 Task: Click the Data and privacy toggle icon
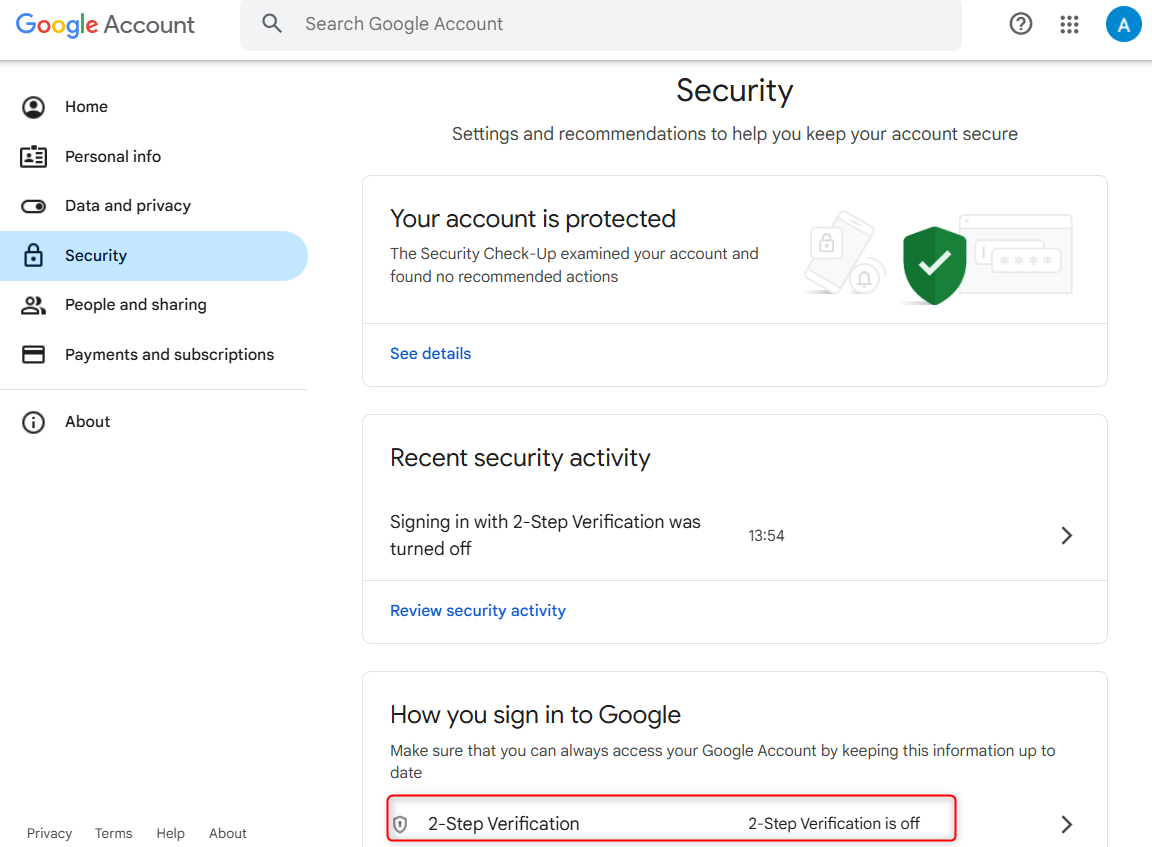(34, 206)
